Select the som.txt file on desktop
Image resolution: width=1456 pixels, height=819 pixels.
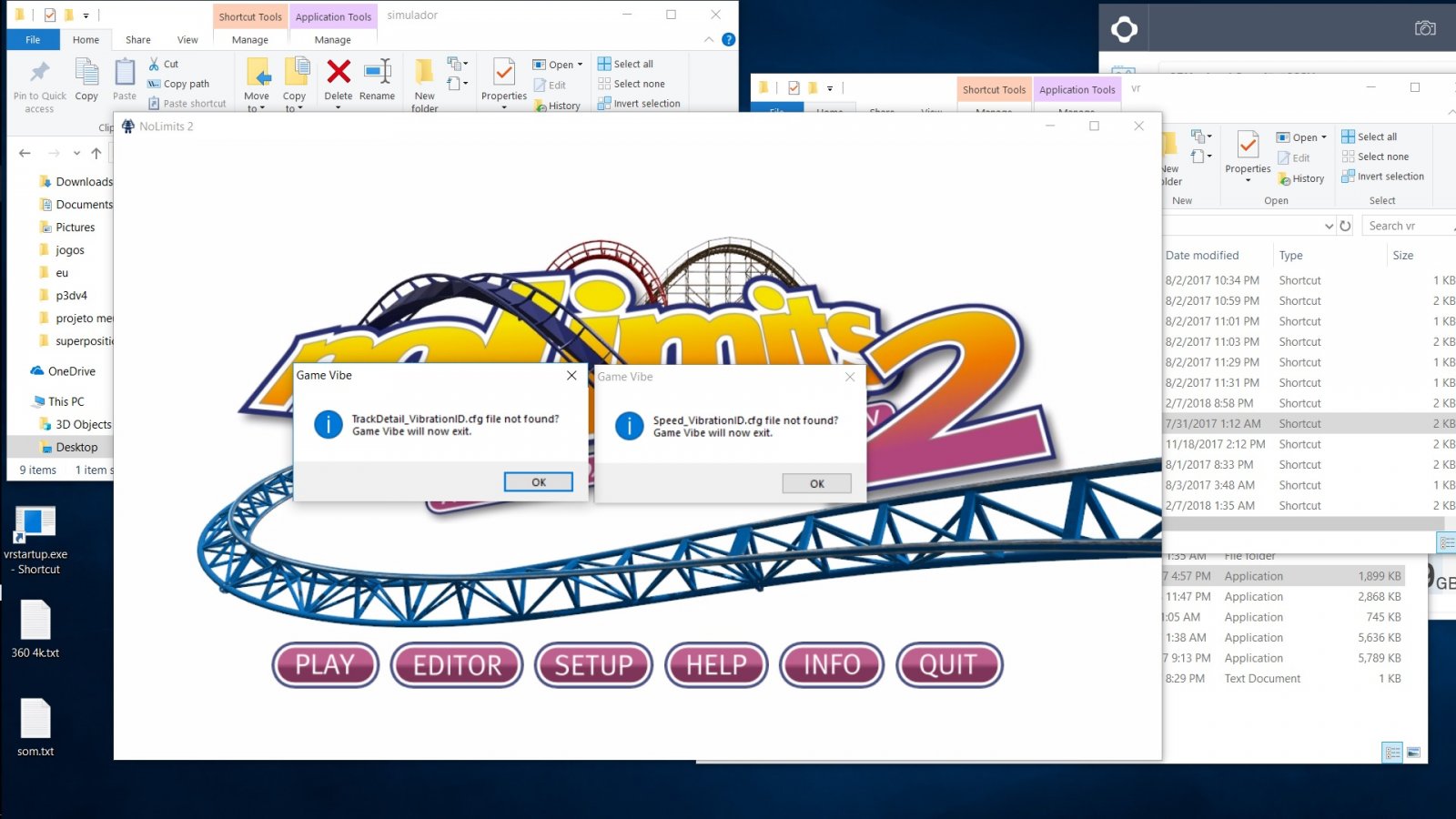[x=35, y=719]
